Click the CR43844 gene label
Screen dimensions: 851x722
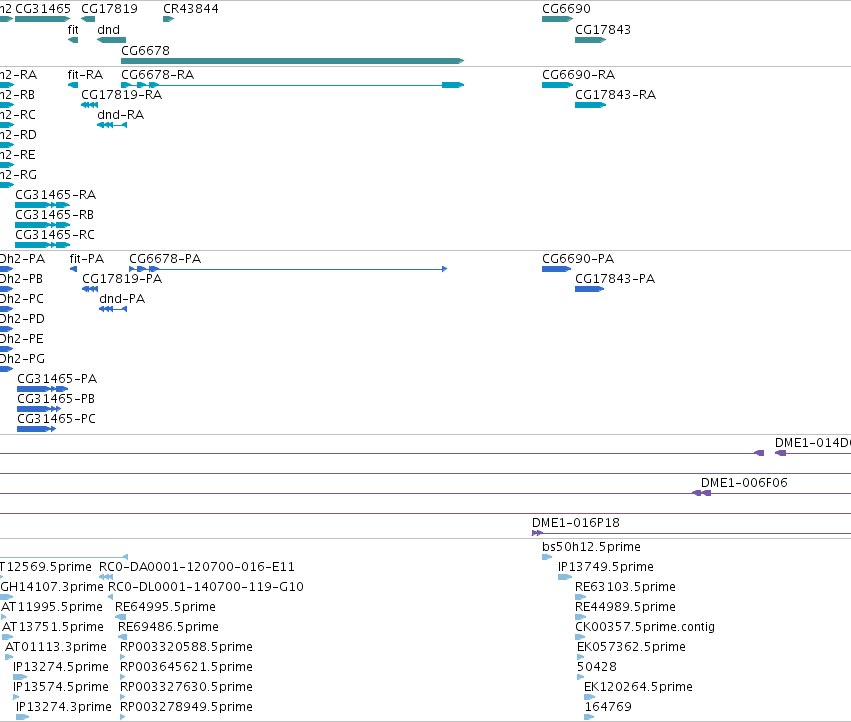191,9
